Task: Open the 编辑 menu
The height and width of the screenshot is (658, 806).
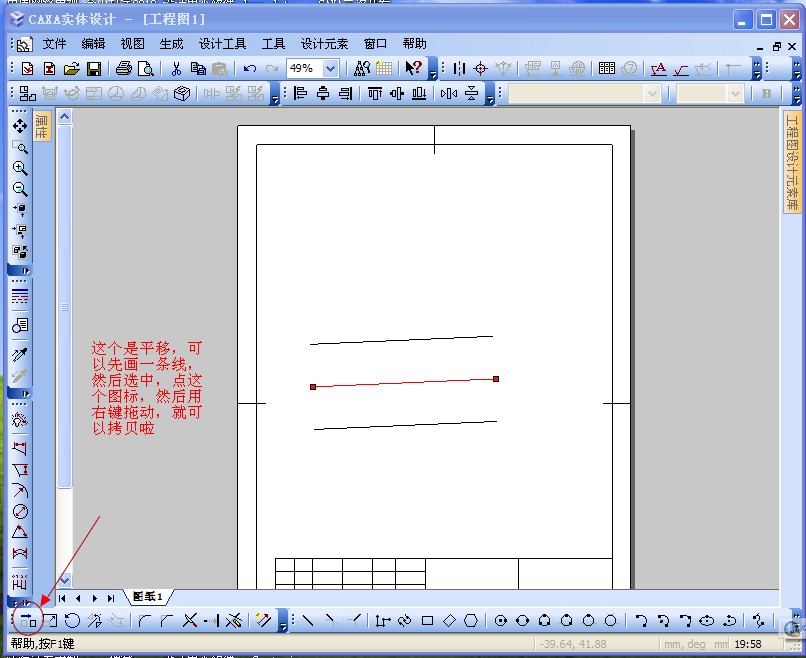Action: point(93,44)
